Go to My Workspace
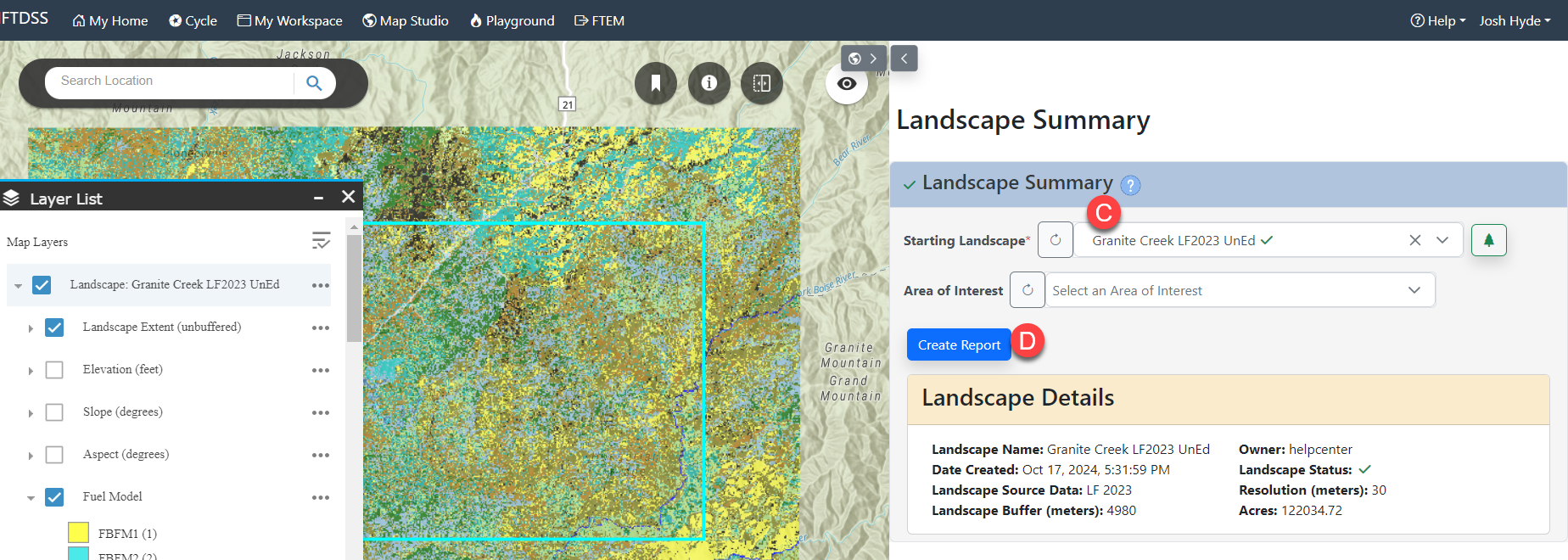1568x560 pixels. point(289,20)
